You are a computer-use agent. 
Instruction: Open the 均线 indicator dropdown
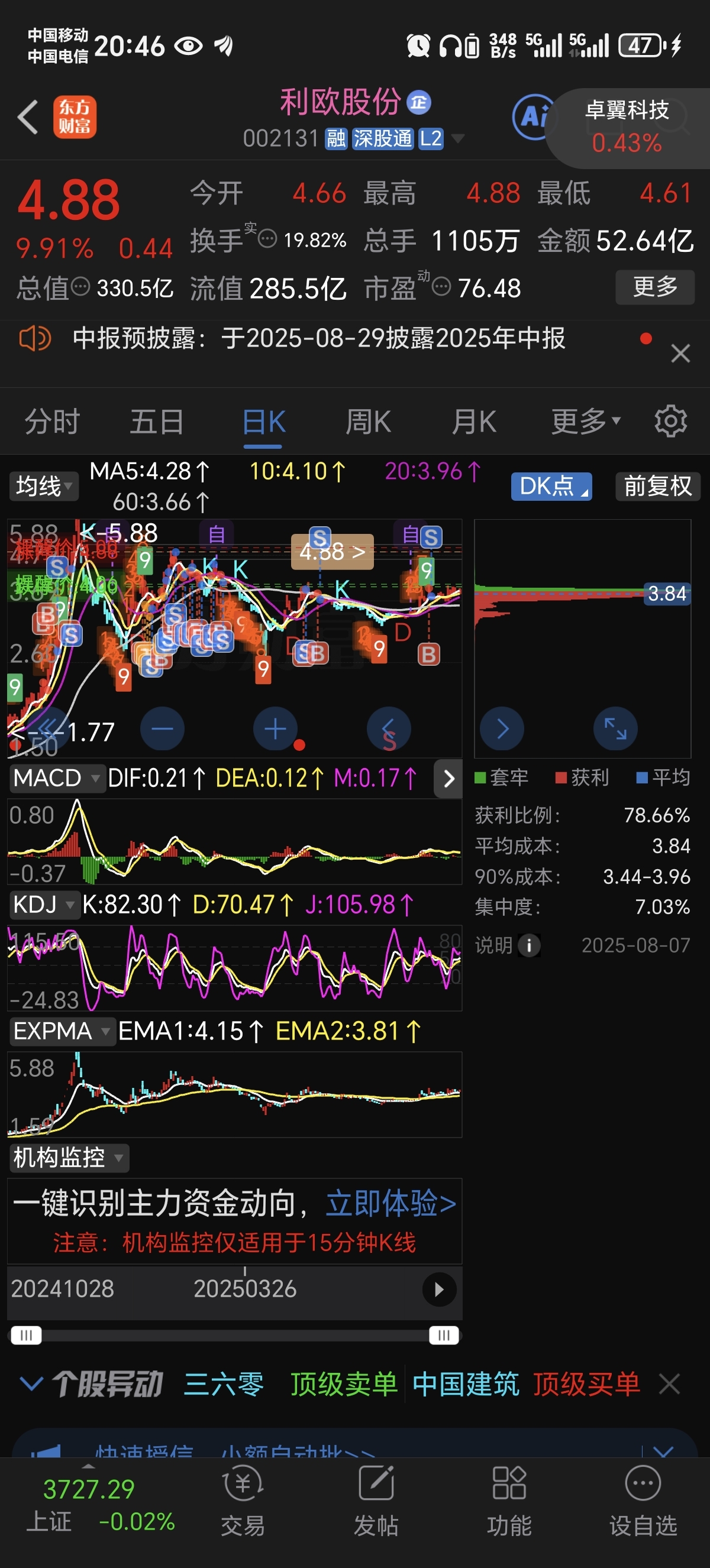[43, 487]
